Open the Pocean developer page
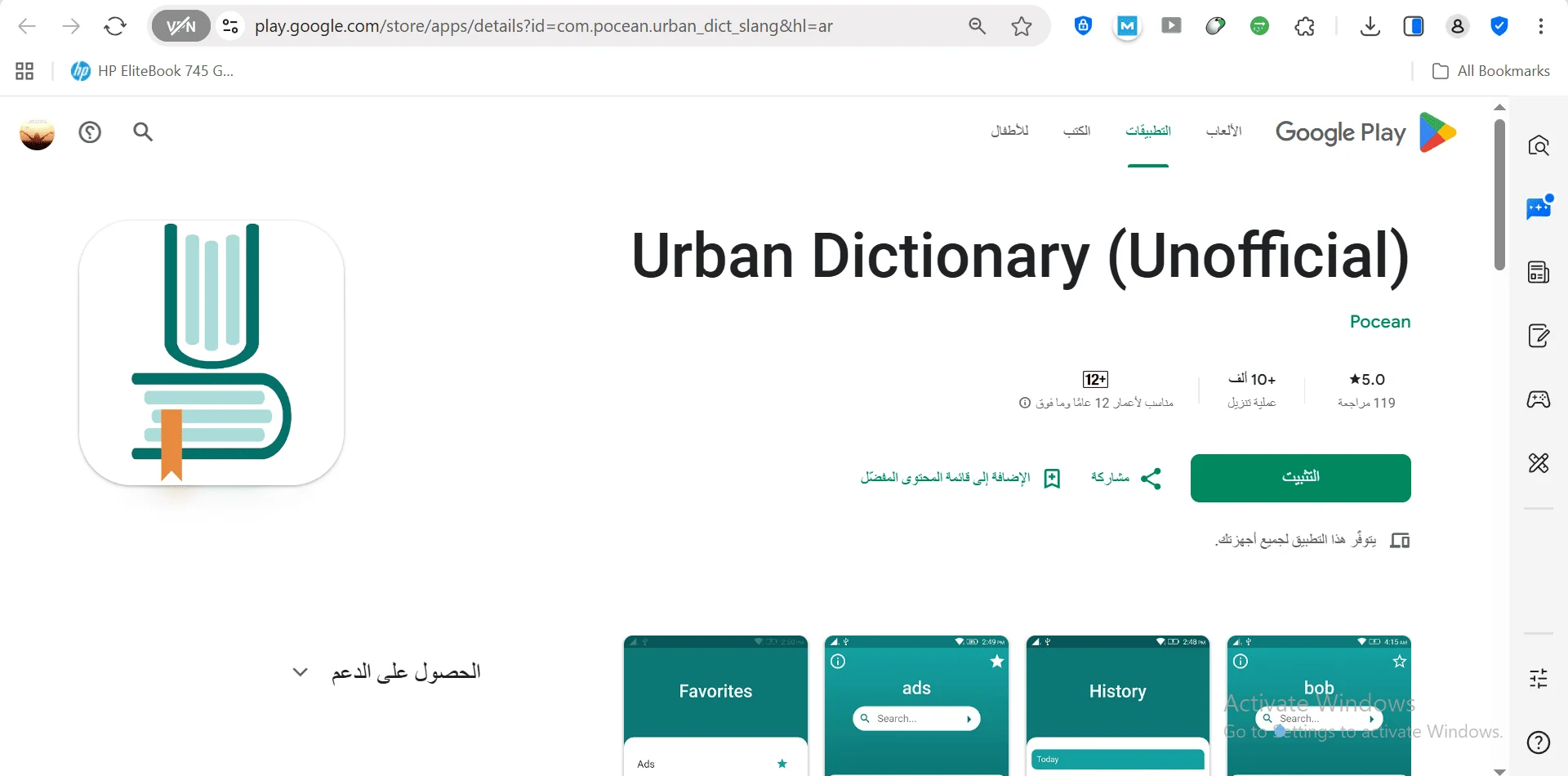The width and height of the screenshot is (1568, 776). pyautogui.click(x=1380, y=321)
